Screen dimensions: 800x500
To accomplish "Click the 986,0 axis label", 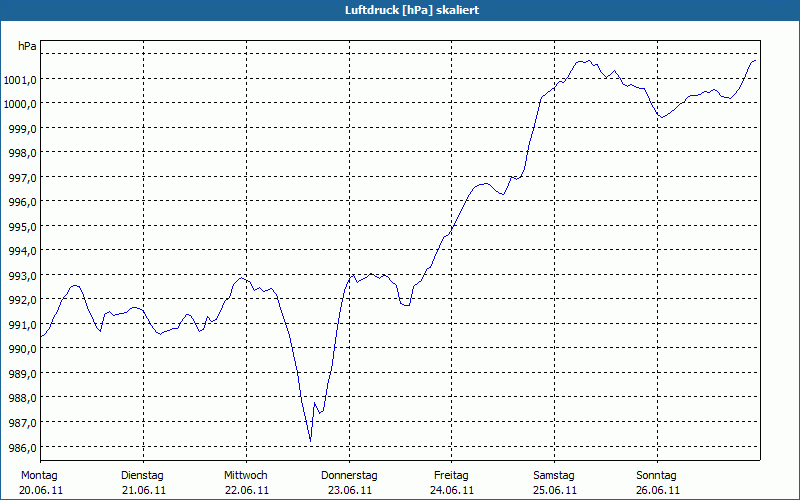I will tap(22, 447).
